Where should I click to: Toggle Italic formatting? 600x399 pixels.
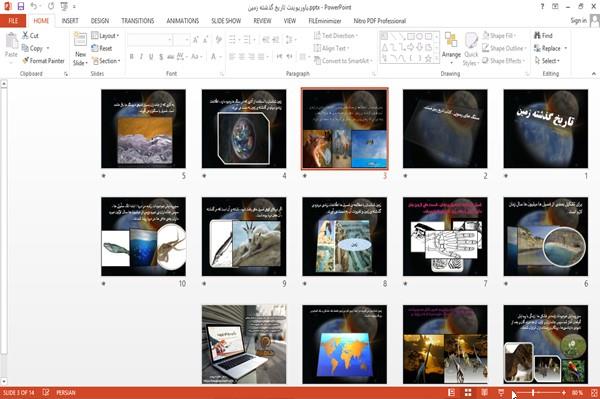(141, 57)
